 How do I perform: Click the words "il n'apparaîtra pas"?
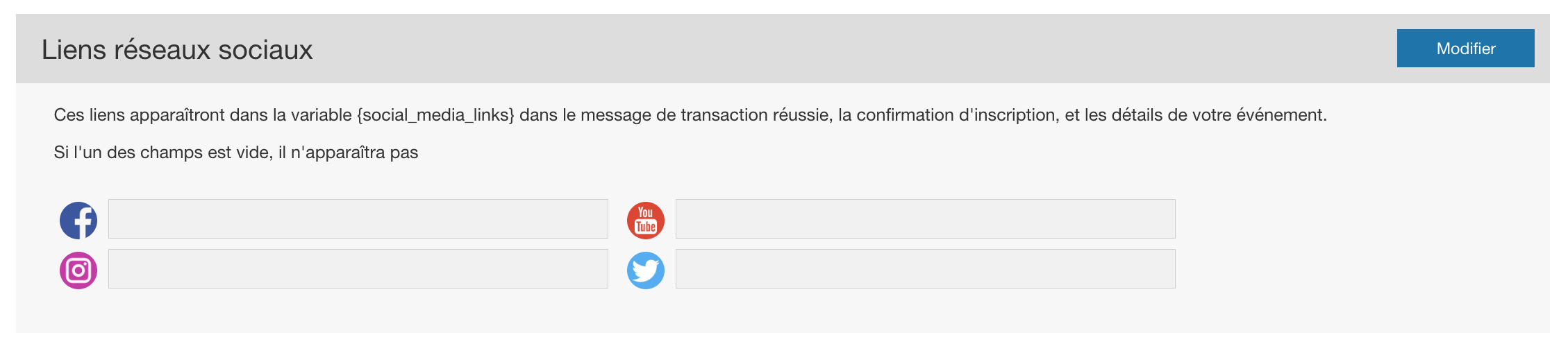coord(348,153)
